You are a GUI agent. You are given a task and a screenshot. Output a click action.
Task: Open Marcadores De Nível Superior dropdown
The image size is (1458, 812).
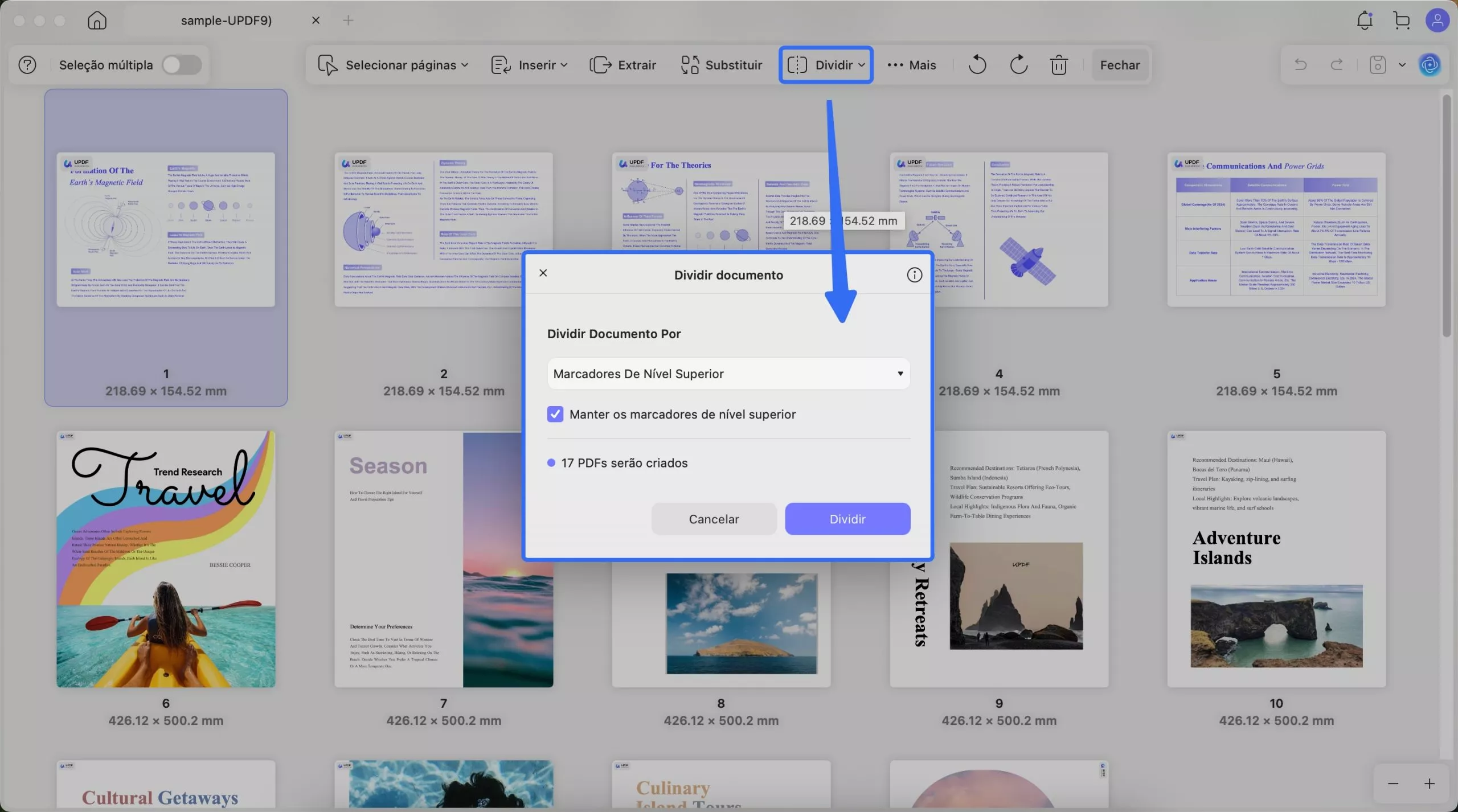tap(728, 374)
